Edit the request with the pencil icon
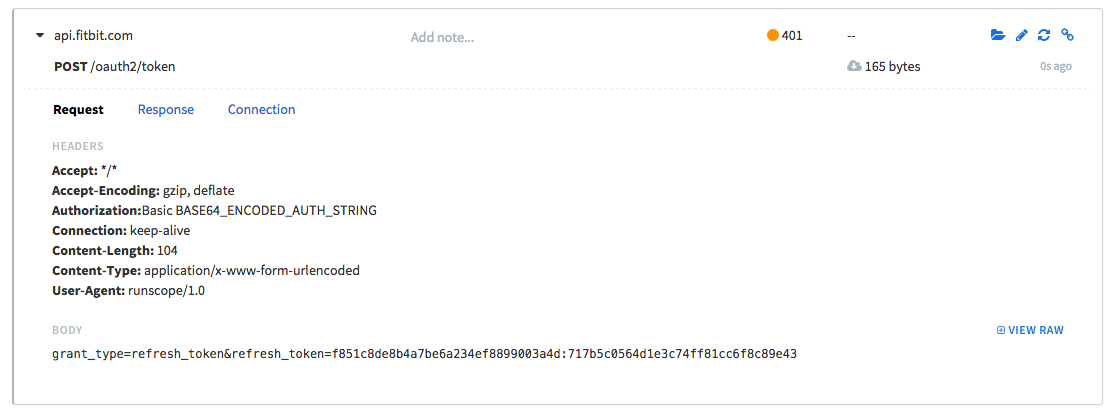1115x415 pixels. (x=1021, y=35)
